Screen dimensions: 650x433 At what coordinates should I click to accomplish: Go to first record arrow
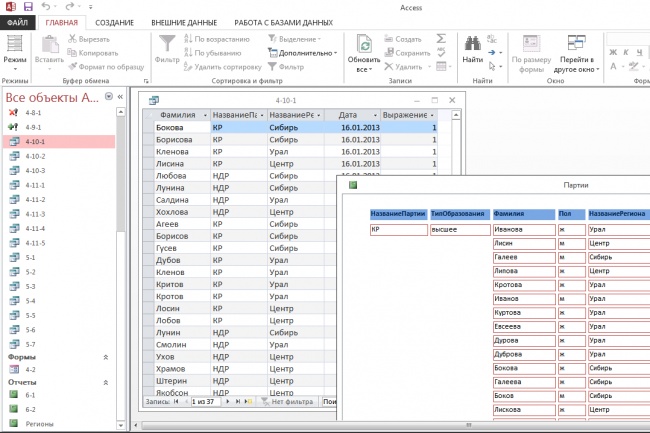[x=176, y=402]
